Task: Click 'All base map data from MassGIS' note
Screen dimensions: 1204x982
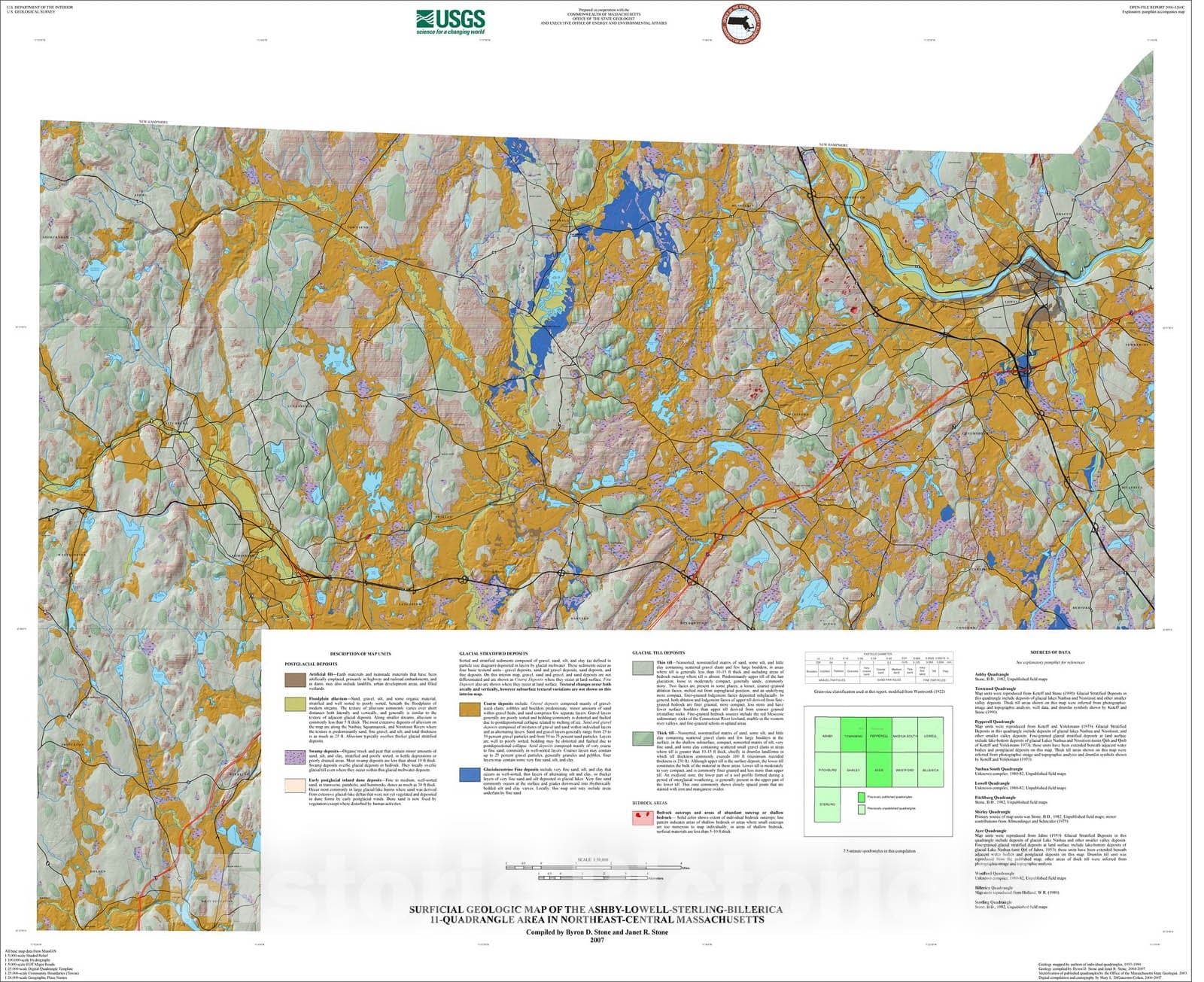Action: click(31, 952)
